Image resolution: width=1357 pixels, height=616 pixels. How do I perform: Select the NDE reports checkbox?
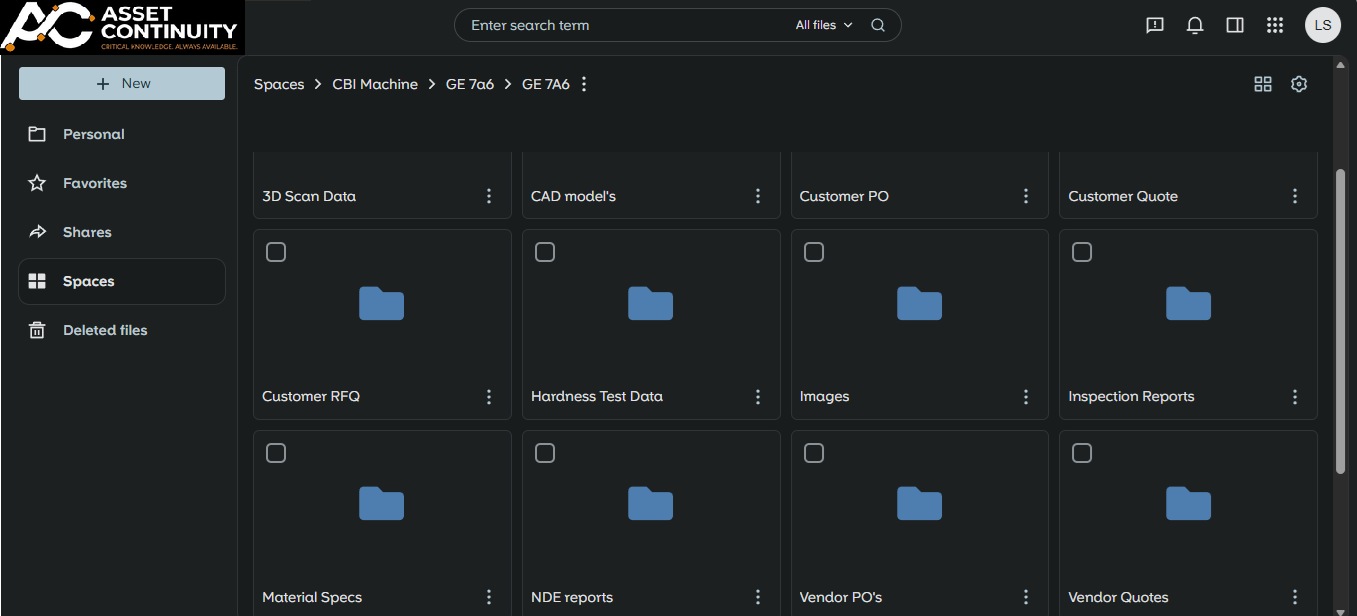(x=545, y=453)
